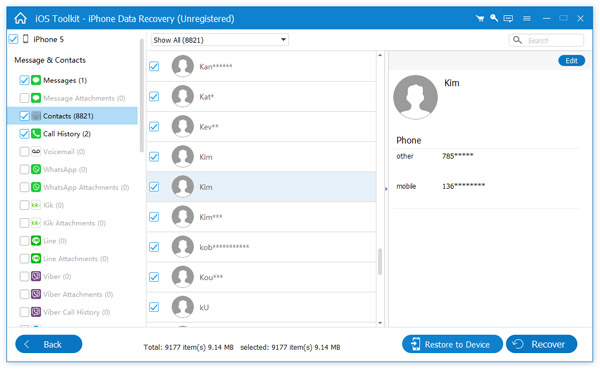
Task: Open the feedback chat icon
Action: [508, 18]
